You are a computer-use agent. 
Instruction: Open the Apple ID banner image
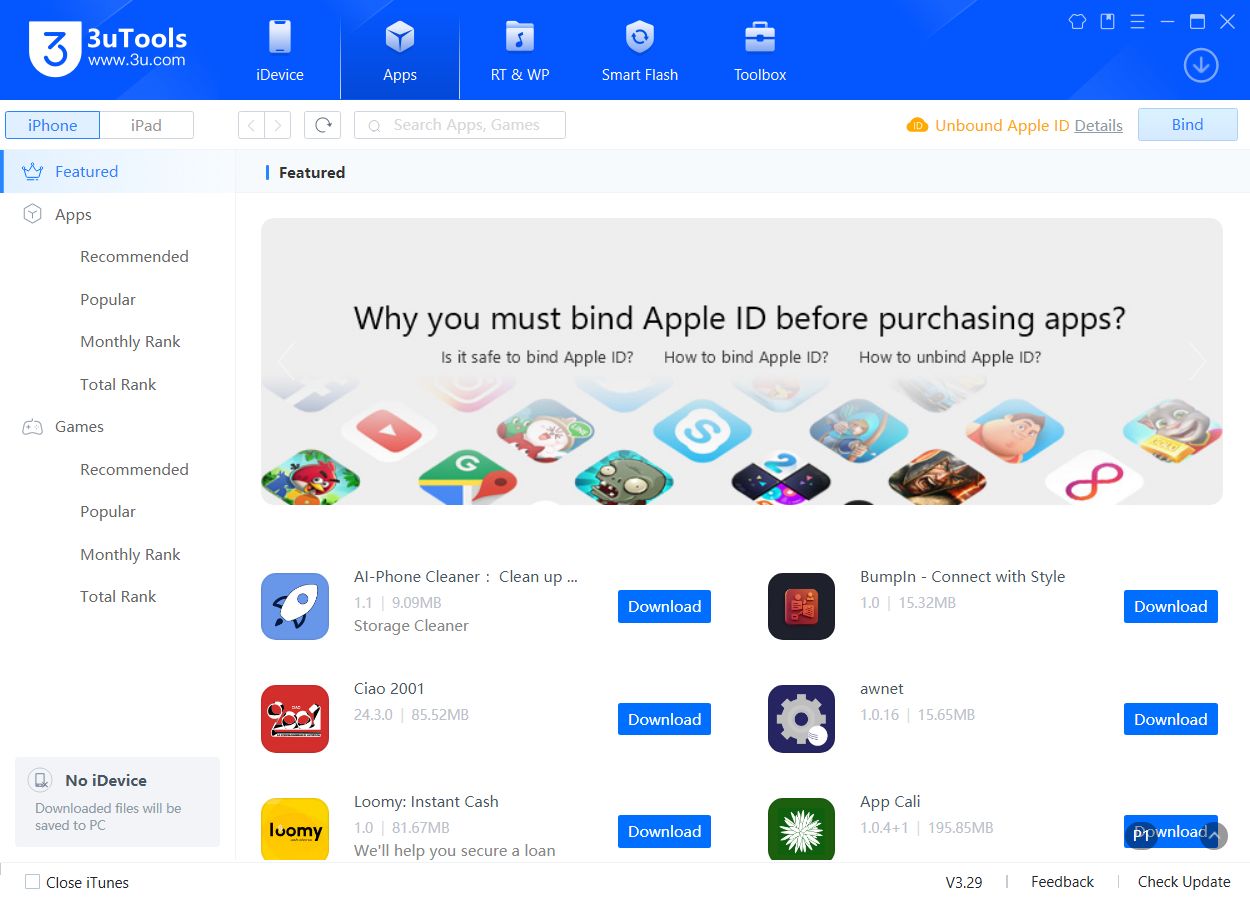click(741, 361)
